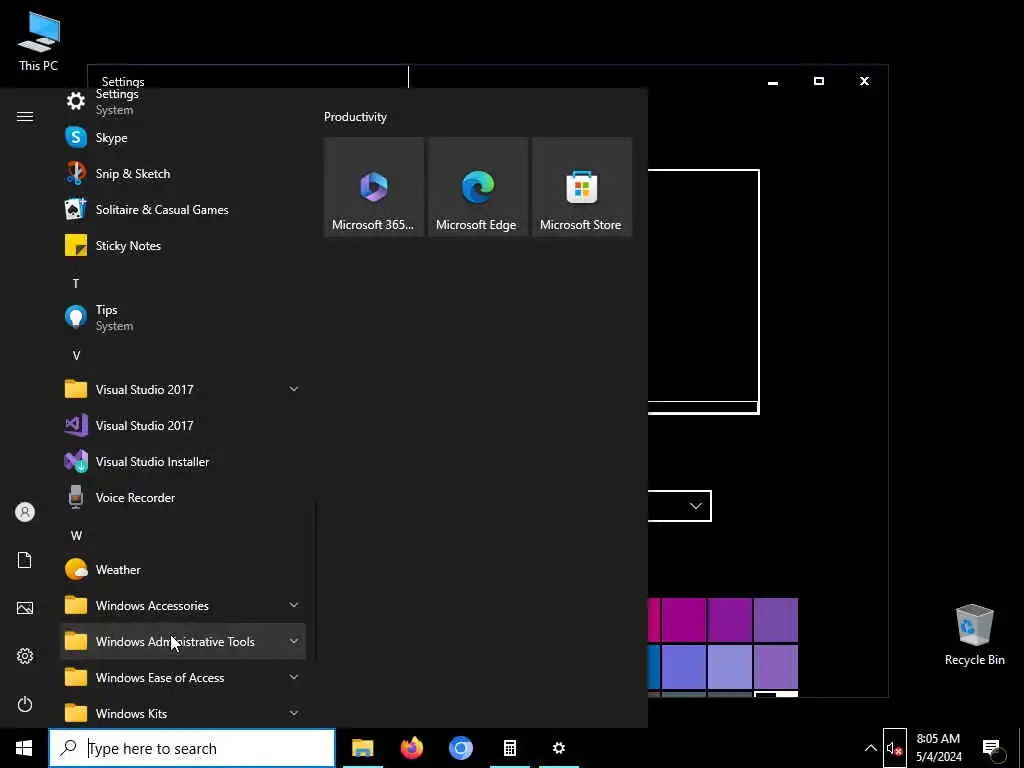Expand Start menu hamburger button

tap(25, 116)
